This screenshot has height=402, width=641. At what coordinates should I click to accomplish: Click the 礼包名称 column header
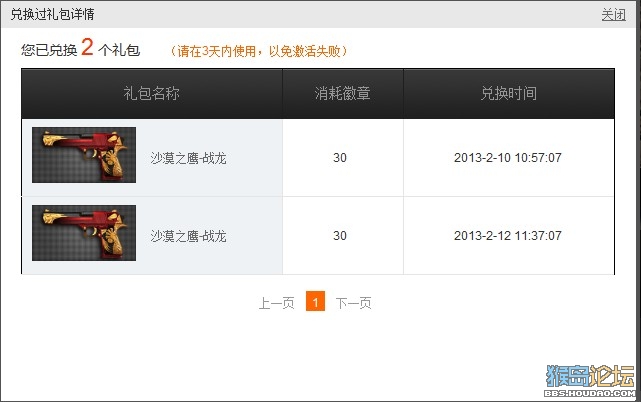(152, 93)
